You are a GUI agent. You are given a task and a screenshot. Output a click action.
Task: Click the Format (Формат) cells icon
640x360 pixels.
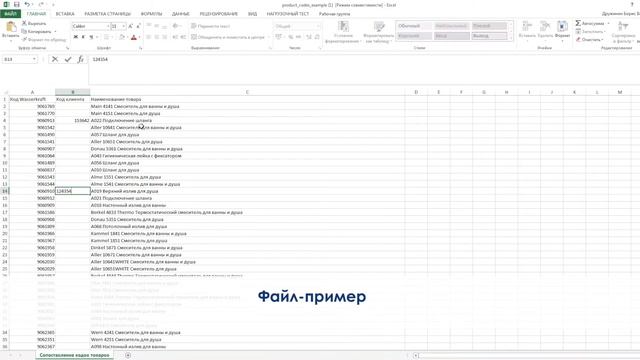(x=562, y=27)
